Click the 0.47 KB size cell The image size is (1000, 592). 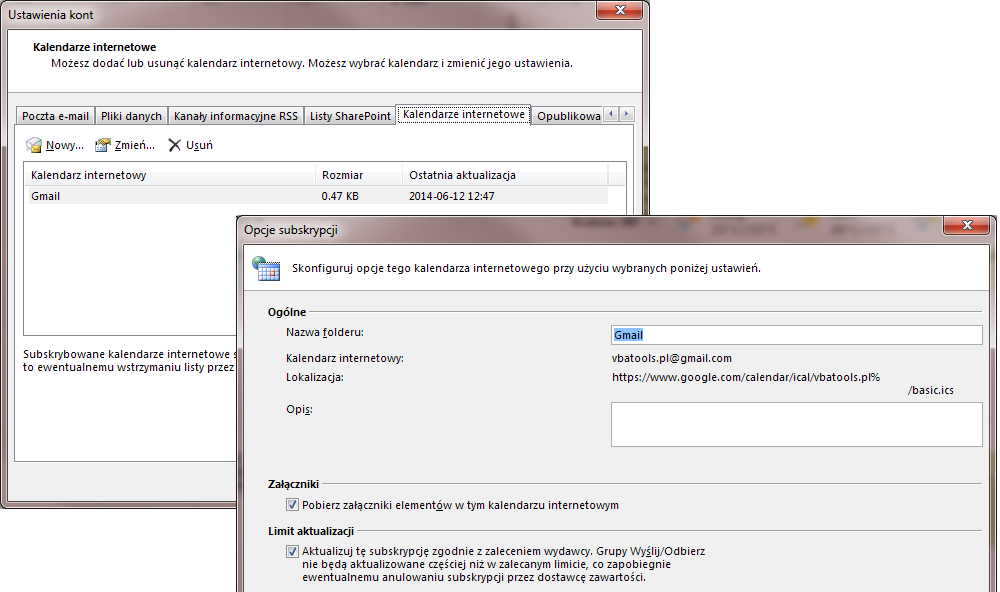[x=340, y=196]
